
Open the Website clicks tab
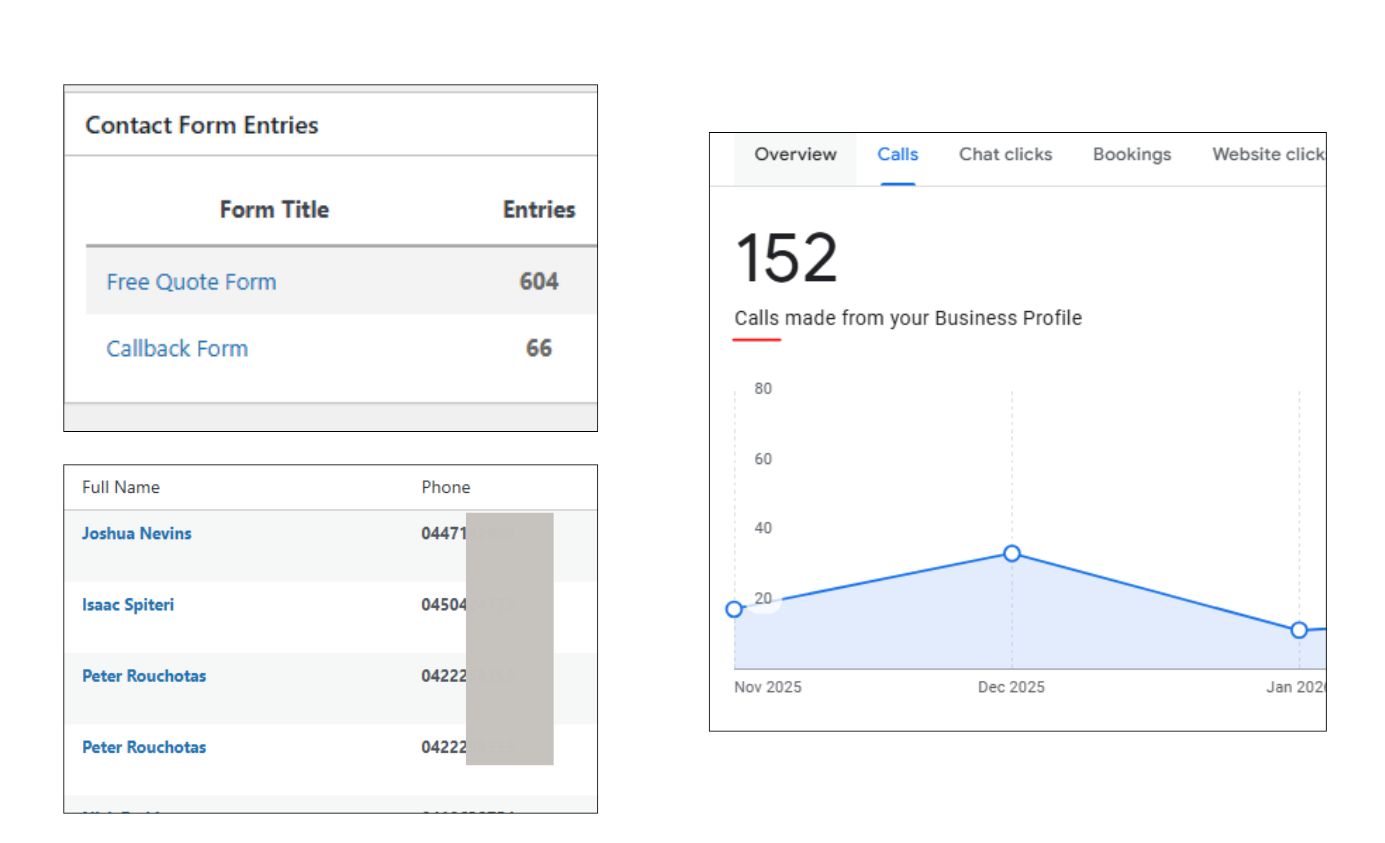1267,155
